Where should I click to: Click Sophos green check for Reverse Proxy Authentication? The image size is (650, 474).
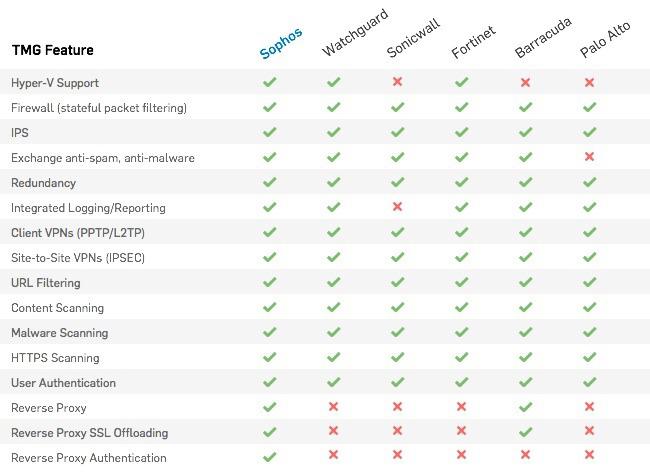pyautogui.click(x=269, y=457)
